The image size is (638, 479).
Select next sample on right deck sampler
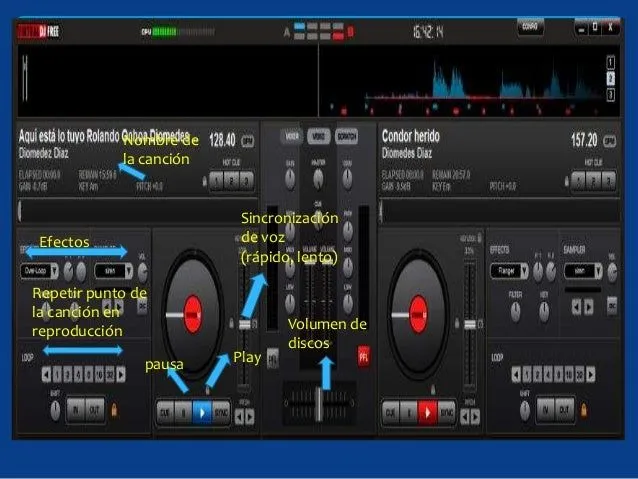588,307
